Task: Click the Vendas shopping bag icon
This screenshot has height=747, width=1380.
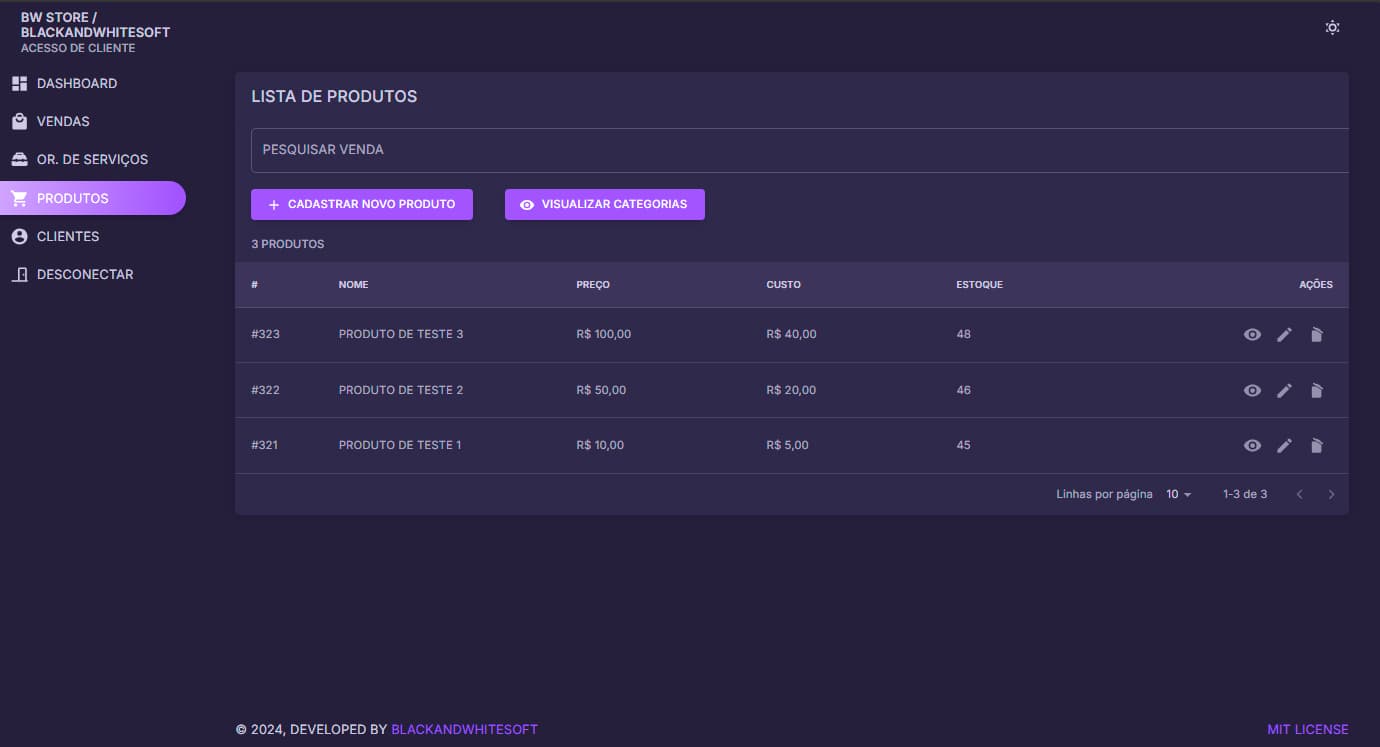Action: coord(19,121)
